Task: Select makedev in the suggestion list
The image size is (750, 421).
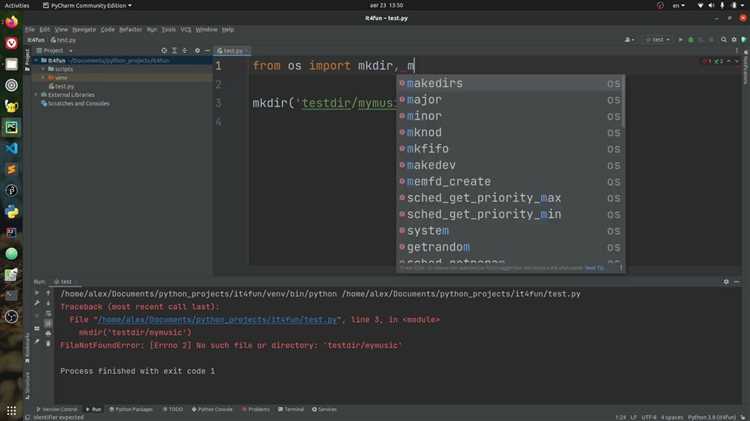Action: 510,165
